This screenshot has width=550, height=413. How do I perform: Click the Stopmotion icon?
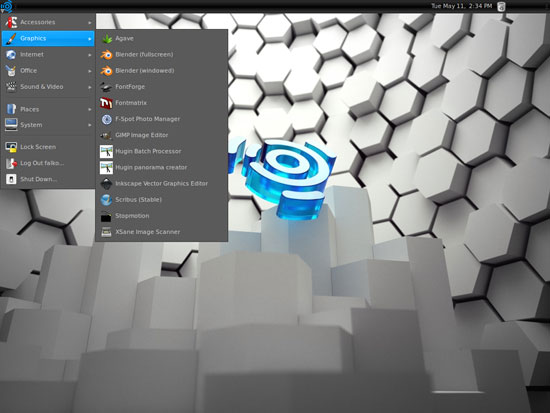click(106, 217)
